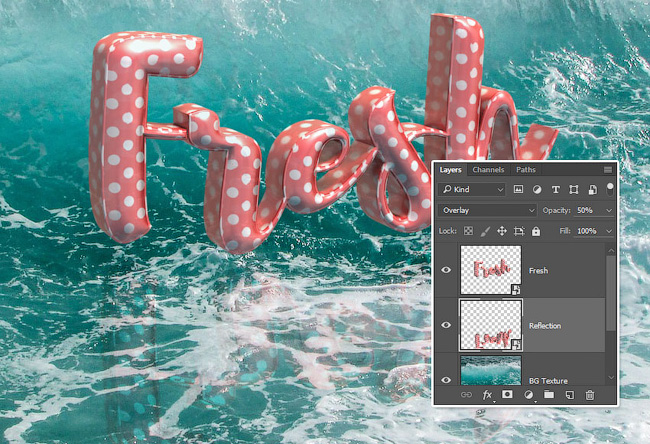Click the Fill 100% value field
Image resolution: width=650 pixels, height=444 pixels.
pyautogui.click(x=589, y=231)
